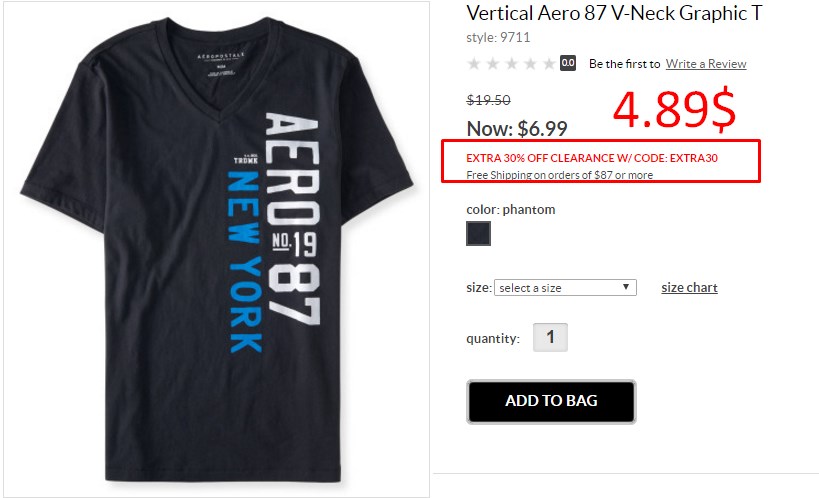Screen dimensions: 819x498
Task: Click the Free Shipping on orders text
Action: click(559, 175)
